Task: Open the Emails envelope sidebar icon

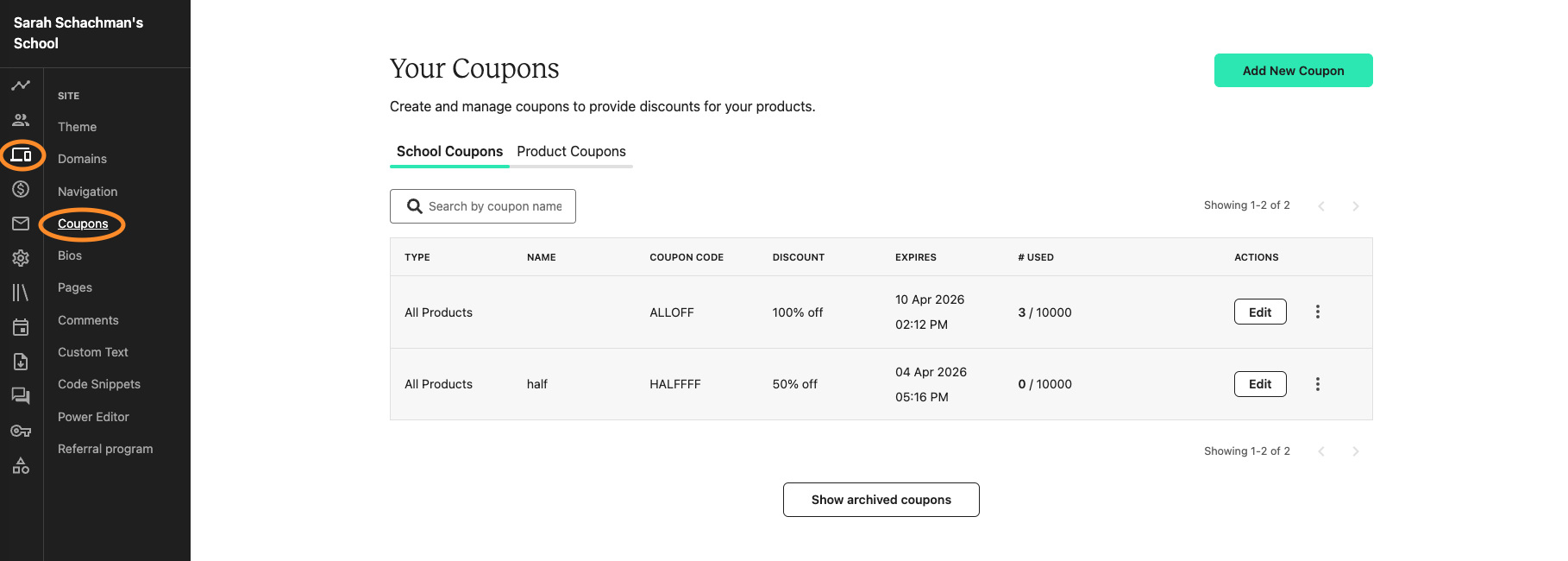Action: (x=21, y=224)
